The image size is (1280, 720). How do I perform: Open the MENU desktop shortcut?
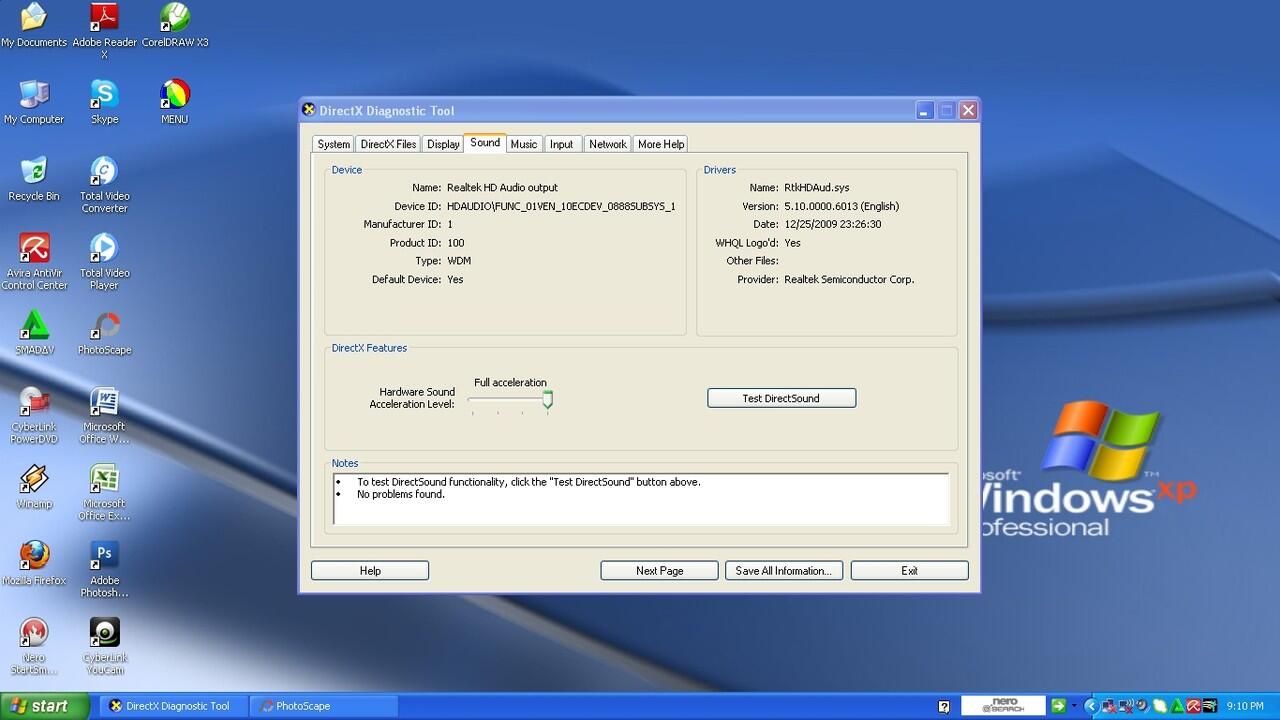click(175, 102)
